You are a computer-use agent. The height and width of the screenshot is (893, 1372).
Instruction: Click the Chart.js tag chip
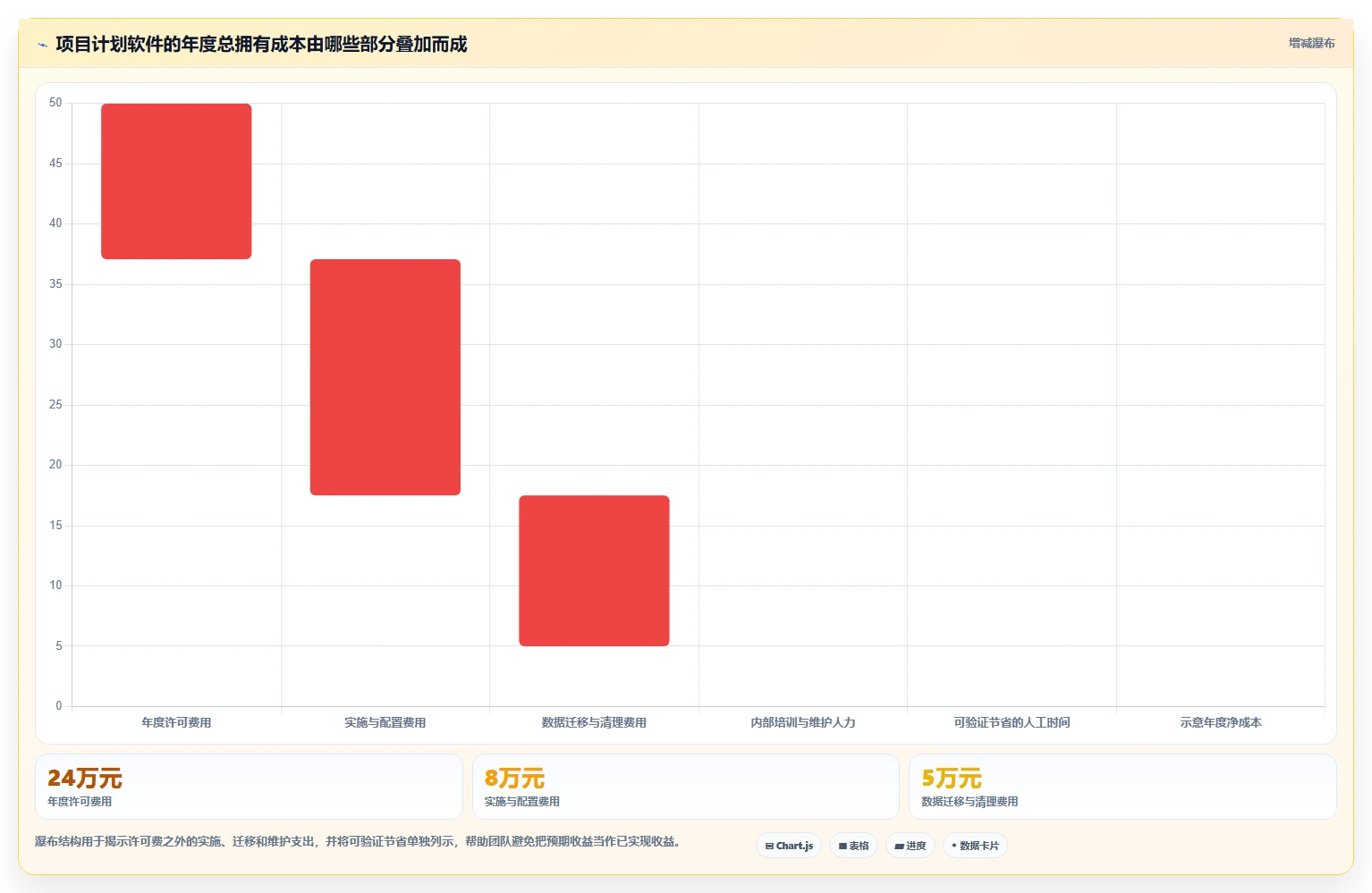[789, 846]
